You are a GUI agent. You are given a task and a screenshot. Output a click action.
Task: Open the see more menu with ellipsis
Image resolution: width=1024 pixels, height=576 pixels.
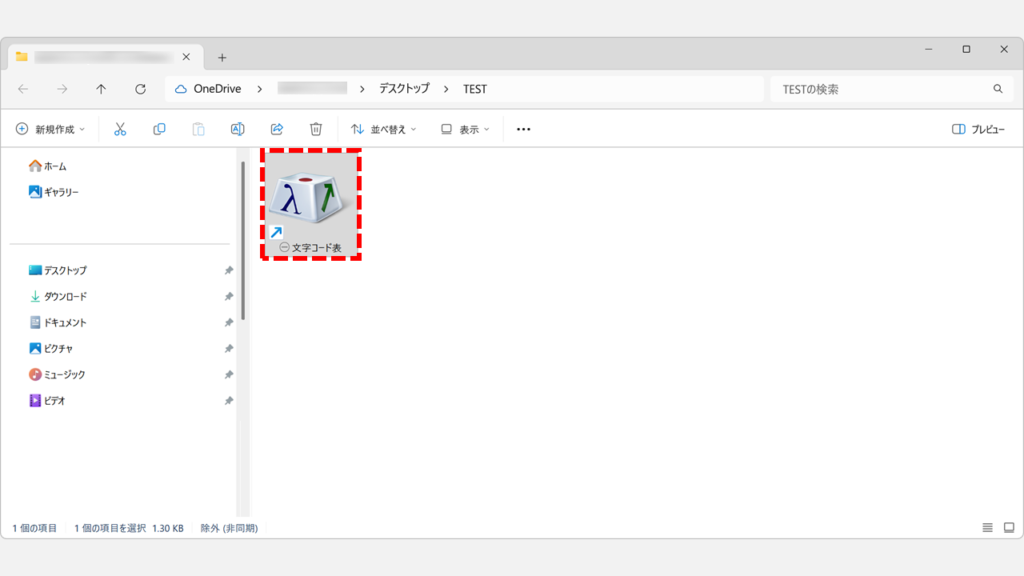[522, 128]
